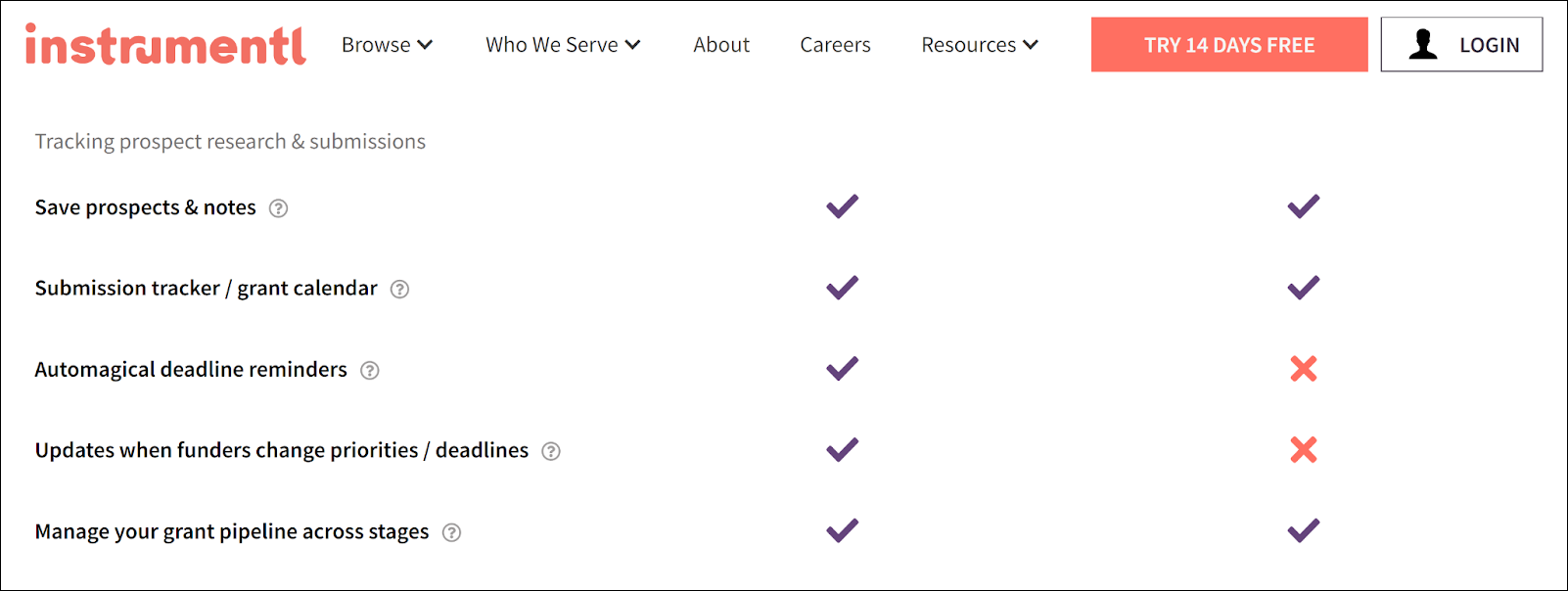Screen dimensions: 1568x591
Task: Go to the About page
Action: tap(721, 45)
